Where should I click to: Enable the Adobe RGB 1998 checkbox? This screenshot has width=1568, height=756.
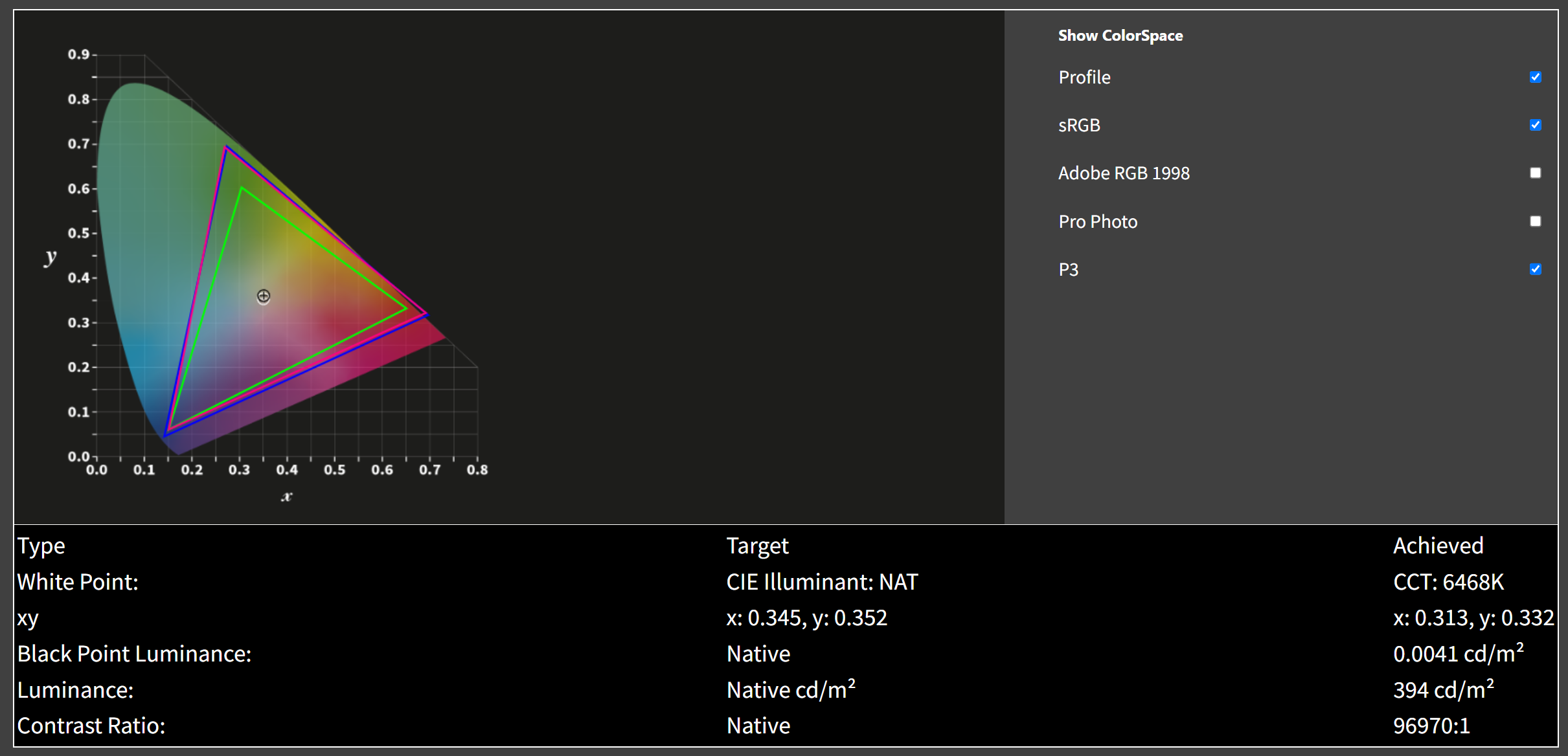tap(1535, 173)
